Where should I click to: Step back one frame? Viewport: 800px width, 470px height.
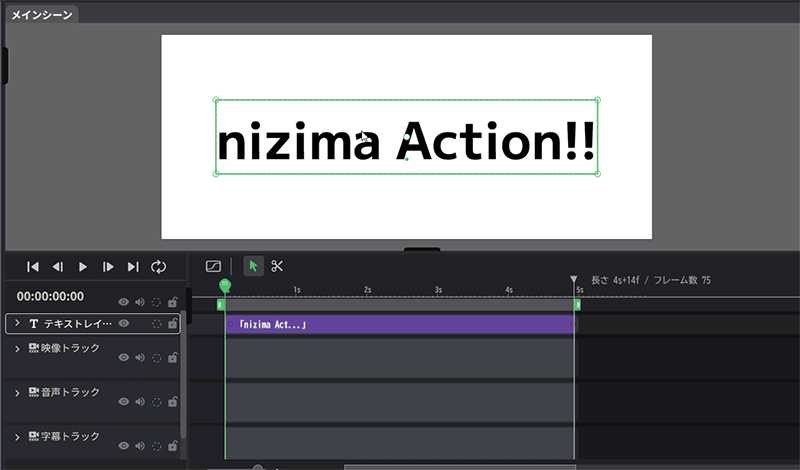[x=58, y=267]
